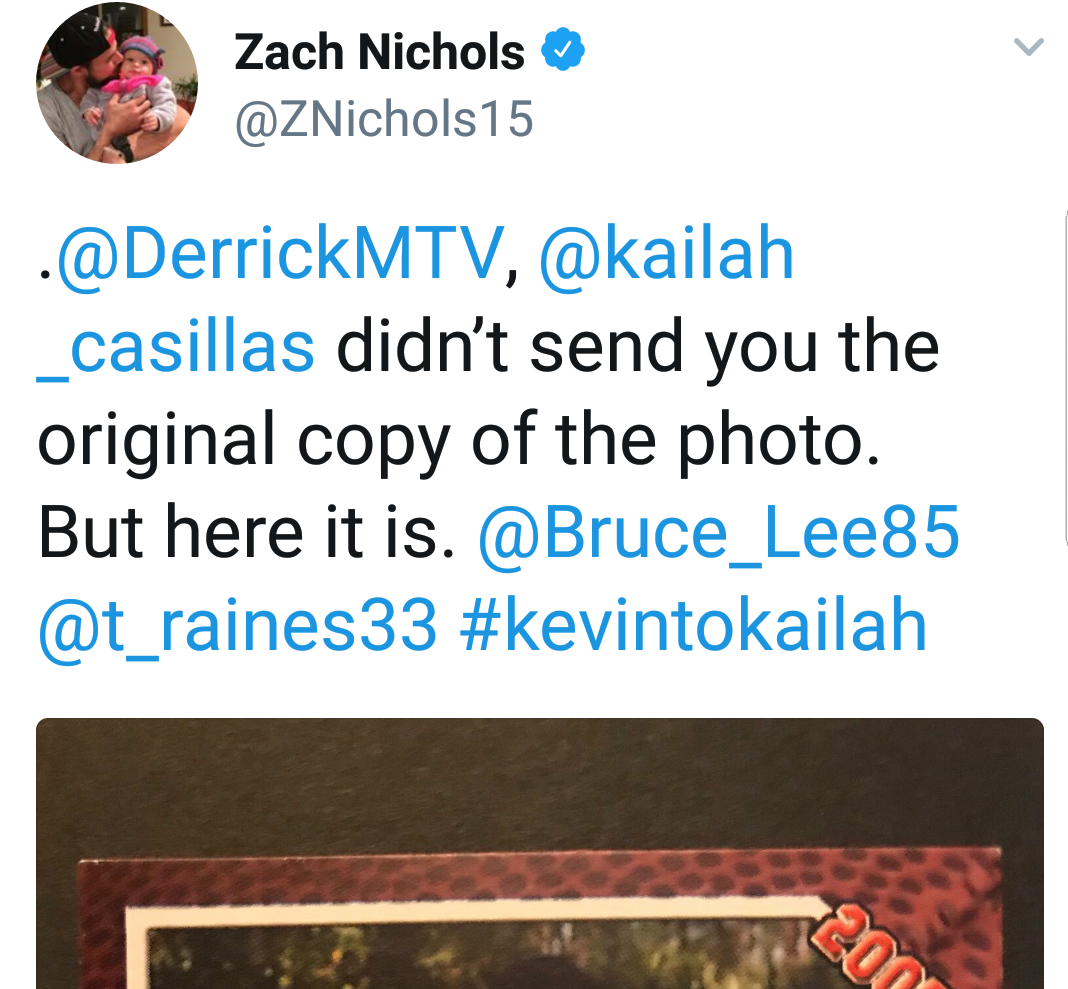The image size is (1068, 989).
Task: Open the @DerrickMTV mention
Action: click(281, 253)
